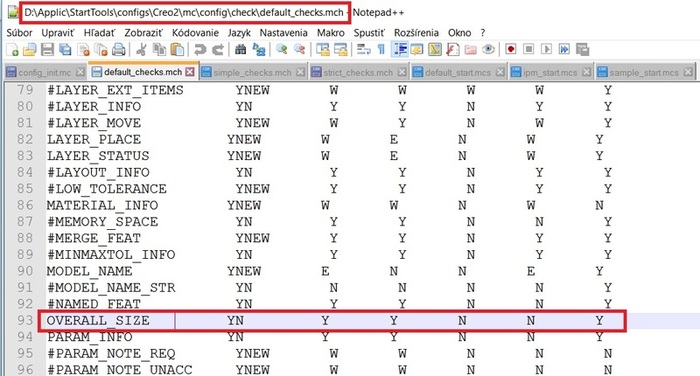This screenshot has width=700, height=376.
Task: Close the default_start.mcs tab
Action: tap(500, 72)
